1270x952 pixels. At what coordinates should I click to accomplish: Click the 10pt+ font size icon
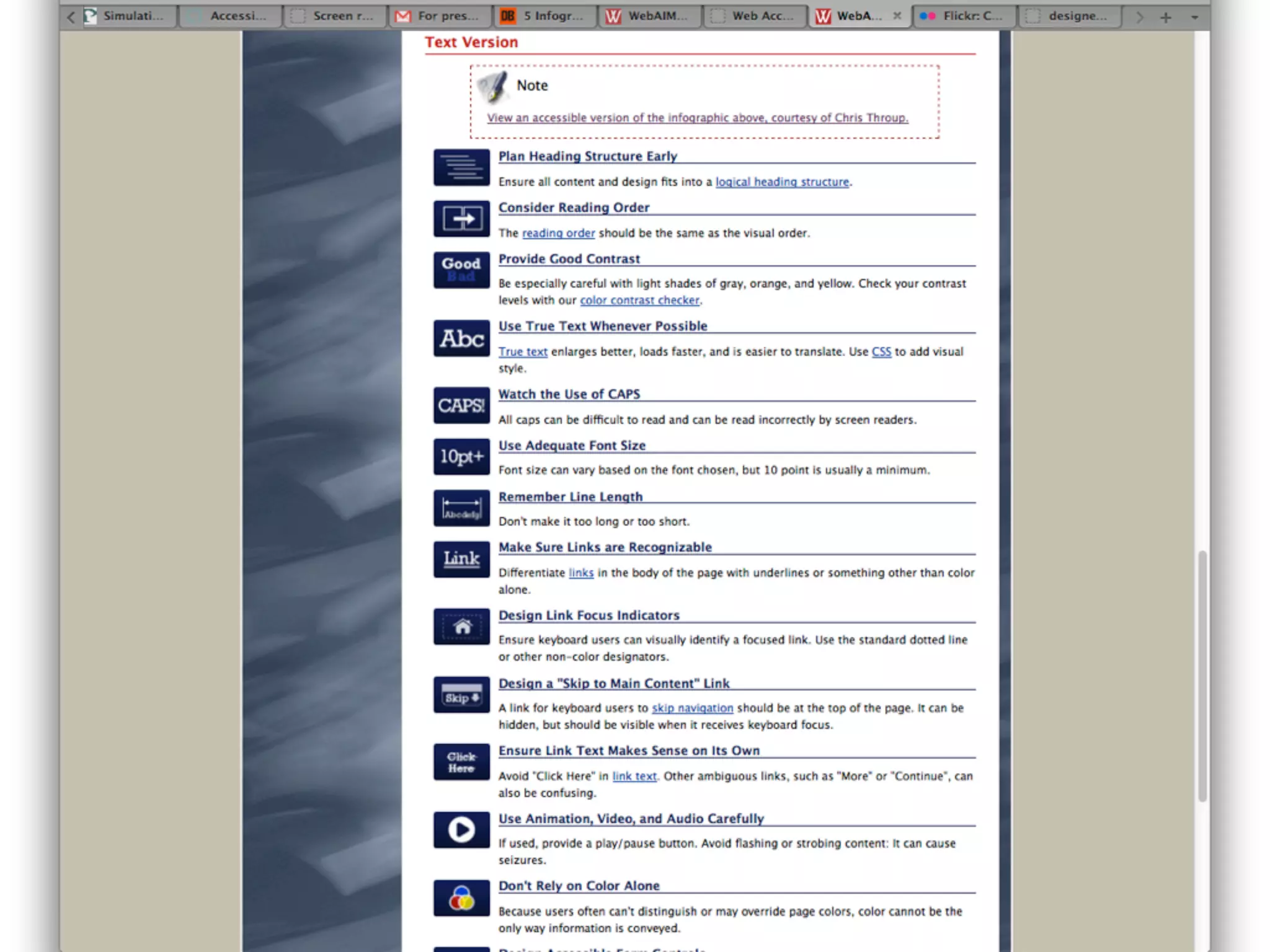pyautogui.click(x=461, y=457)
